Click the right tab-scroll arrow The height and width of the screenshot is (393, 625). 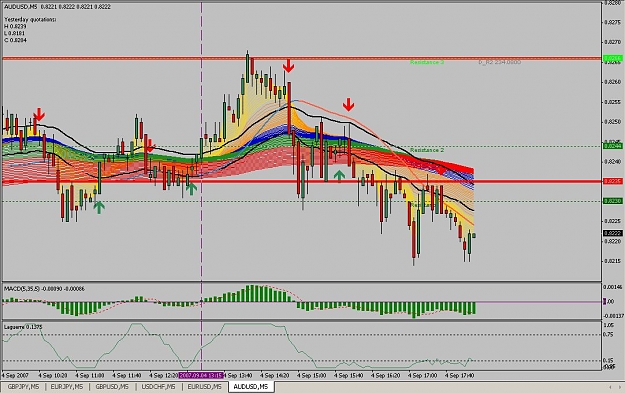[x=619, y=387]
